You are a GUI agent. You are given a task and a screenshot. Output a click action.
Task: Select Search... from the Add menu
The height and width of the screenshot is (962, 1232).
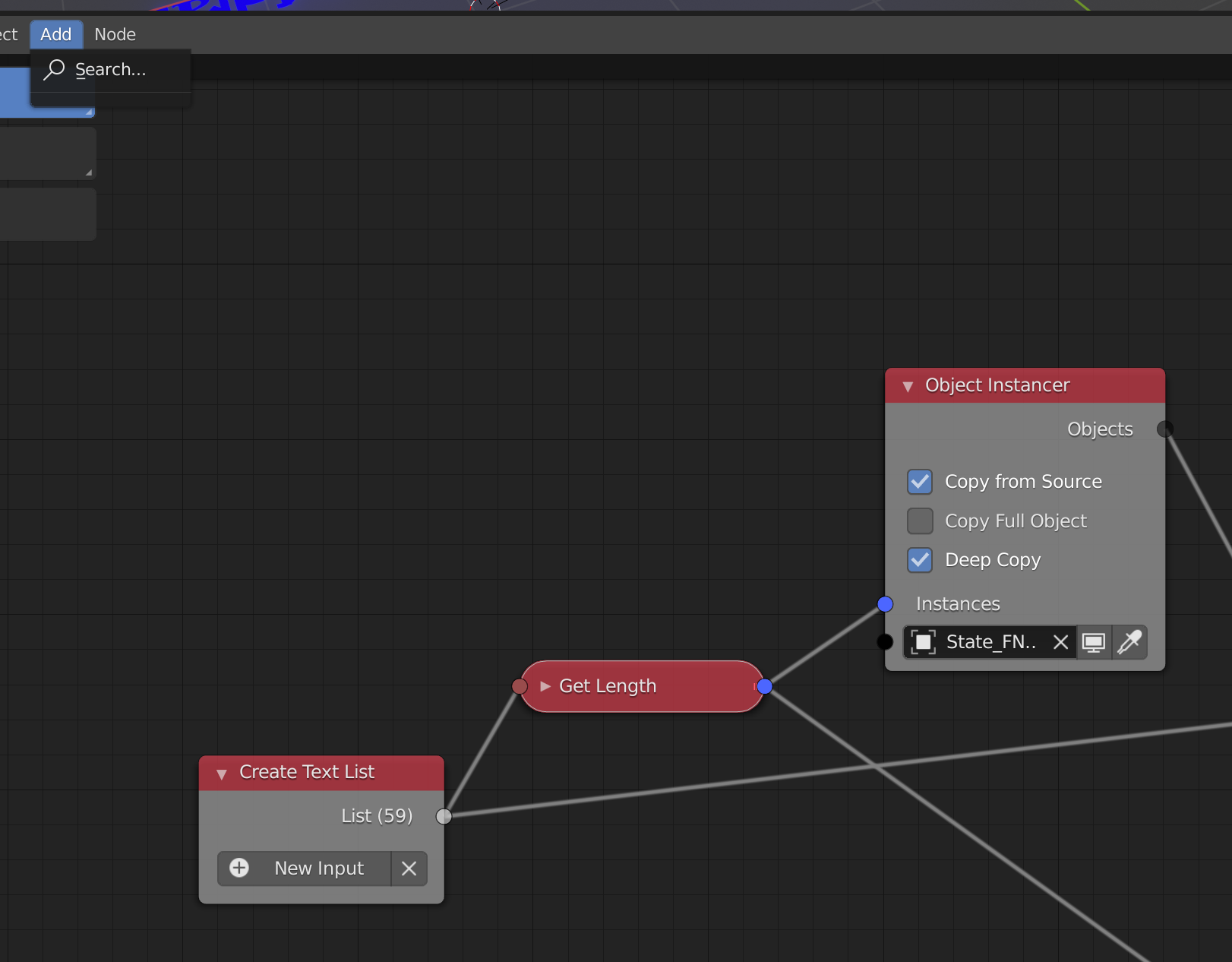(112, 69)
